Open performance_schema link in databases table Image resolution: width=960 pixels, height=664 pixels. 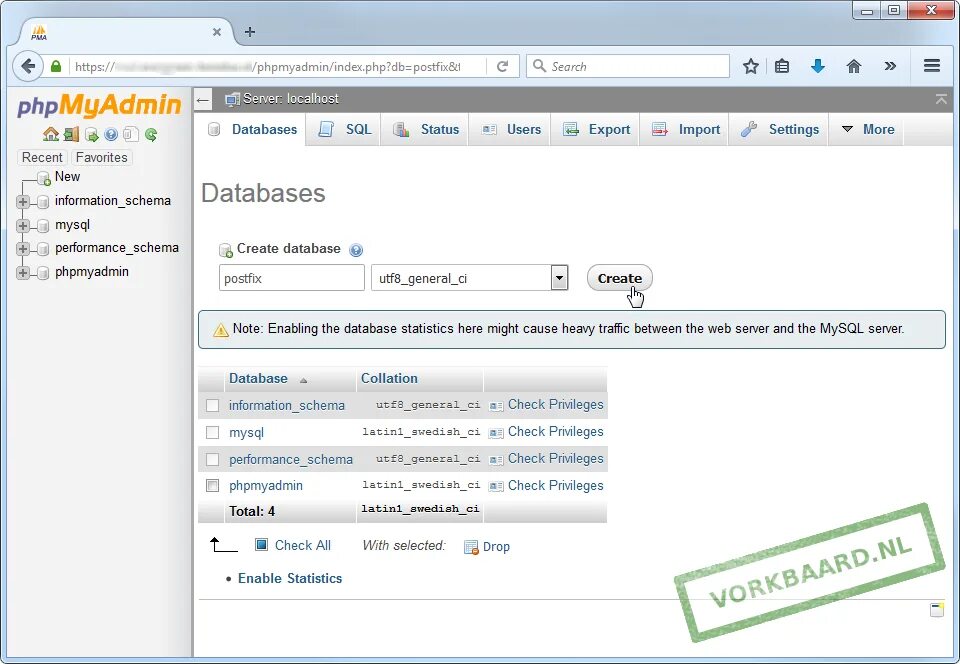coord(290,459)
